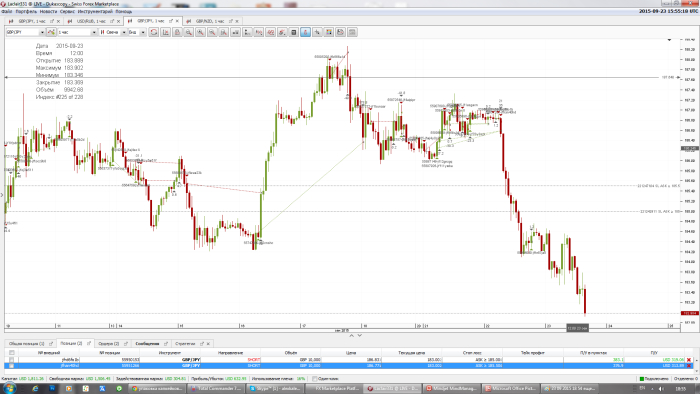Viewport: 700px width, 394px height.
Task: Open Skype from the Windows taskbar
Action: (275, 389)
